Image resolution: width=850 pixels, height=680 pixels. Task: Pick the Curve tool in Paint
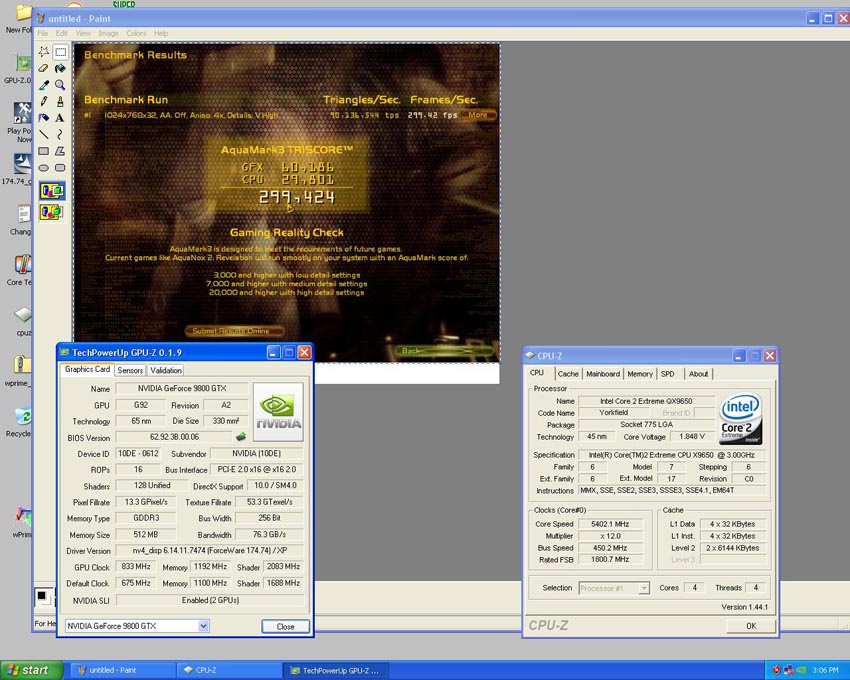(60, 134)
